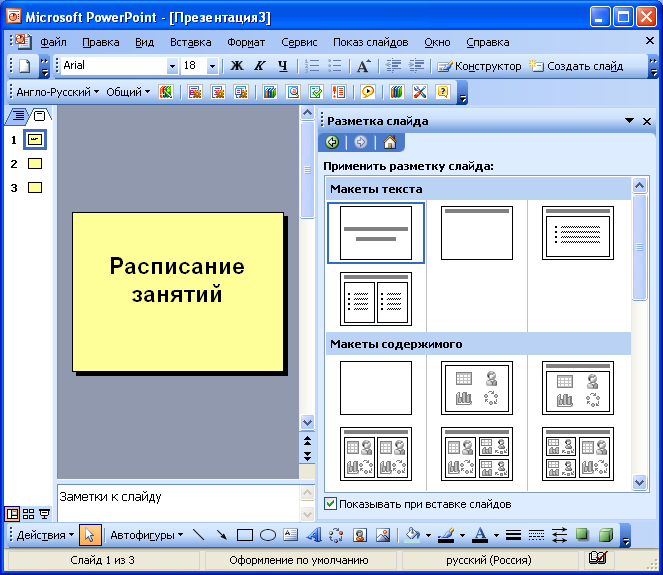This screenshot has height=575, width=663.
Task: Activate the Select Objects arrow tool
Action: coord(90,535)
